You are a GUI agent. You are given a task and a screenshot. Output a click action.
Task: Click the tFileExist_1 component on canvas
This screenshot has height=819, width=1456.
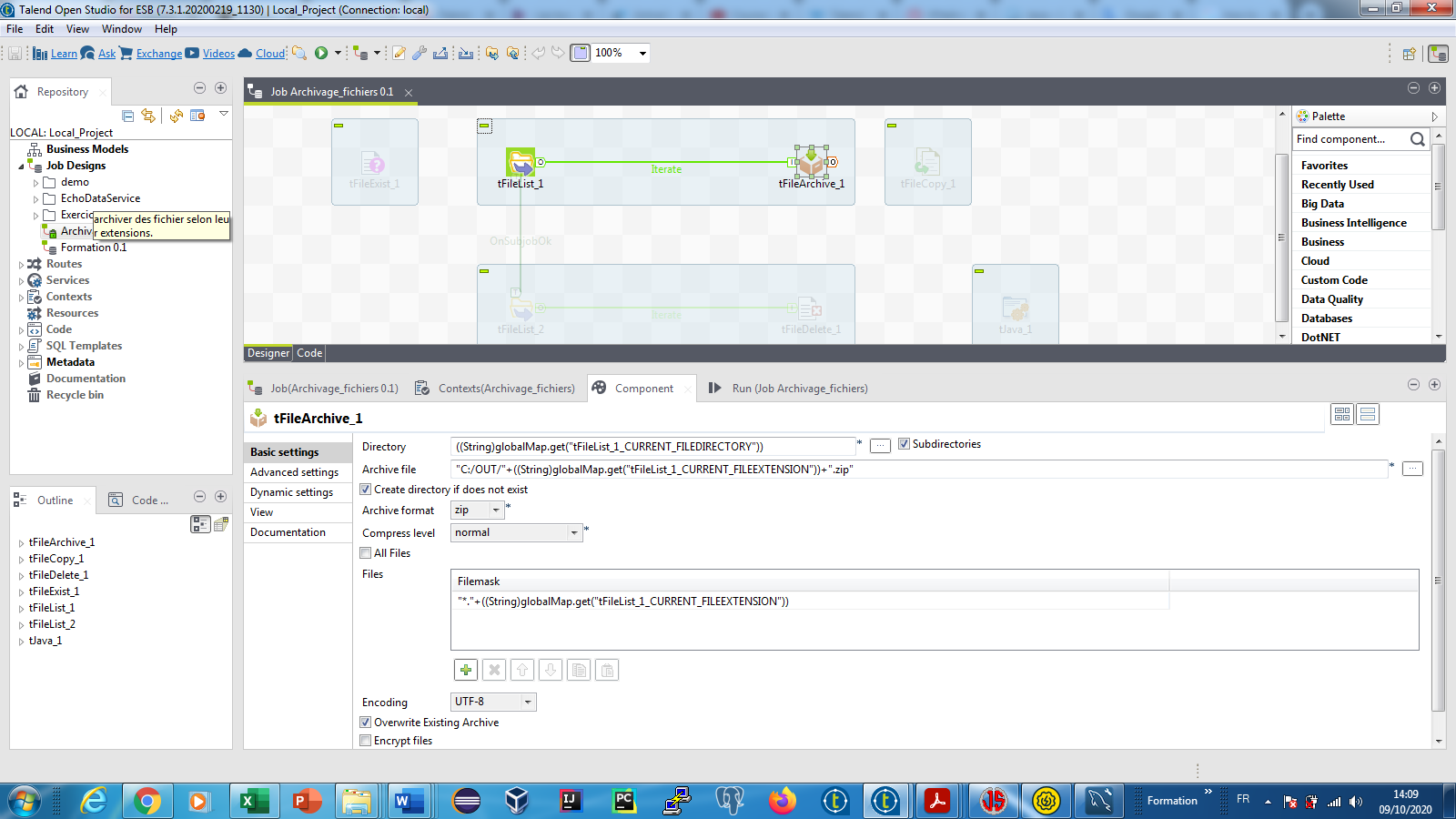coord(374,163)
